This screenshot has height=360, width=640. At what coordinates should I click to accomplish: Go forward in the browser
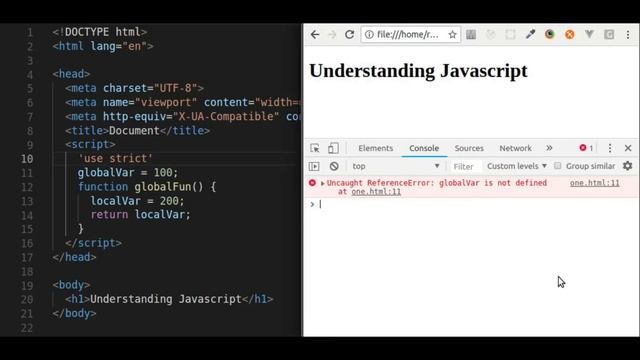332,35
